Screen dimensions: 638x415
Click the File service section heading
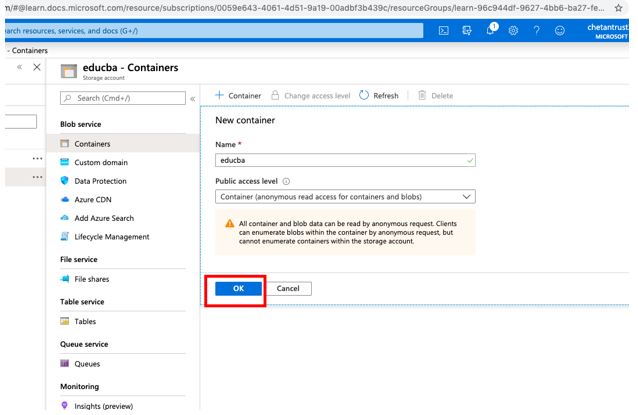point(79,259)
